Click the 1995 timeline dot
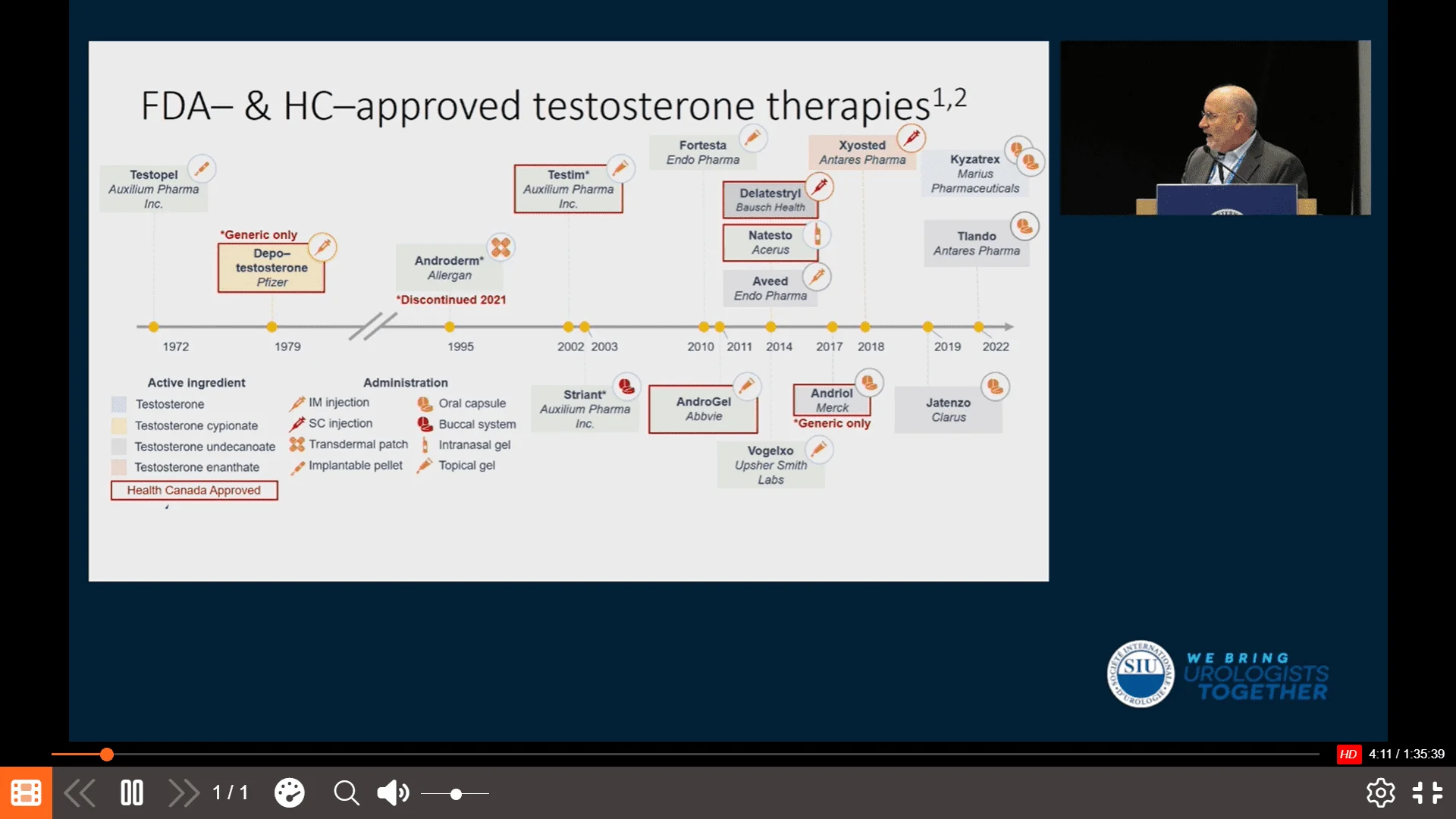The image size is (1456, 819). click(450, 327)
